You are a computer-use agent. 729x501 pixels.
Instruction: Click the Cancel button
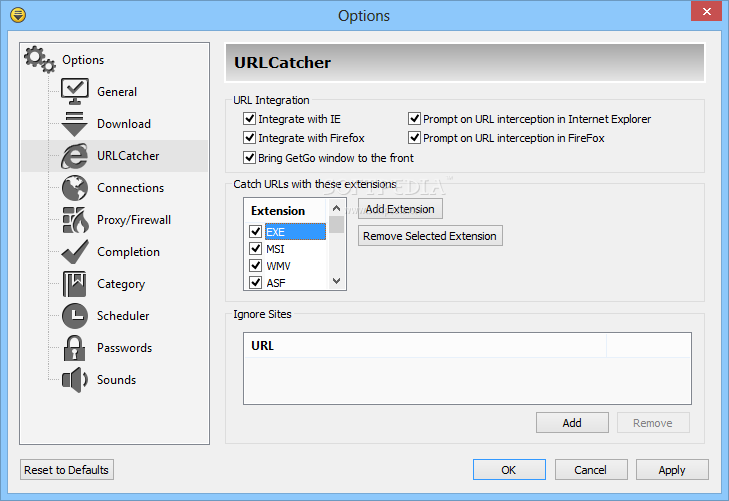click(x=590, y=470)
